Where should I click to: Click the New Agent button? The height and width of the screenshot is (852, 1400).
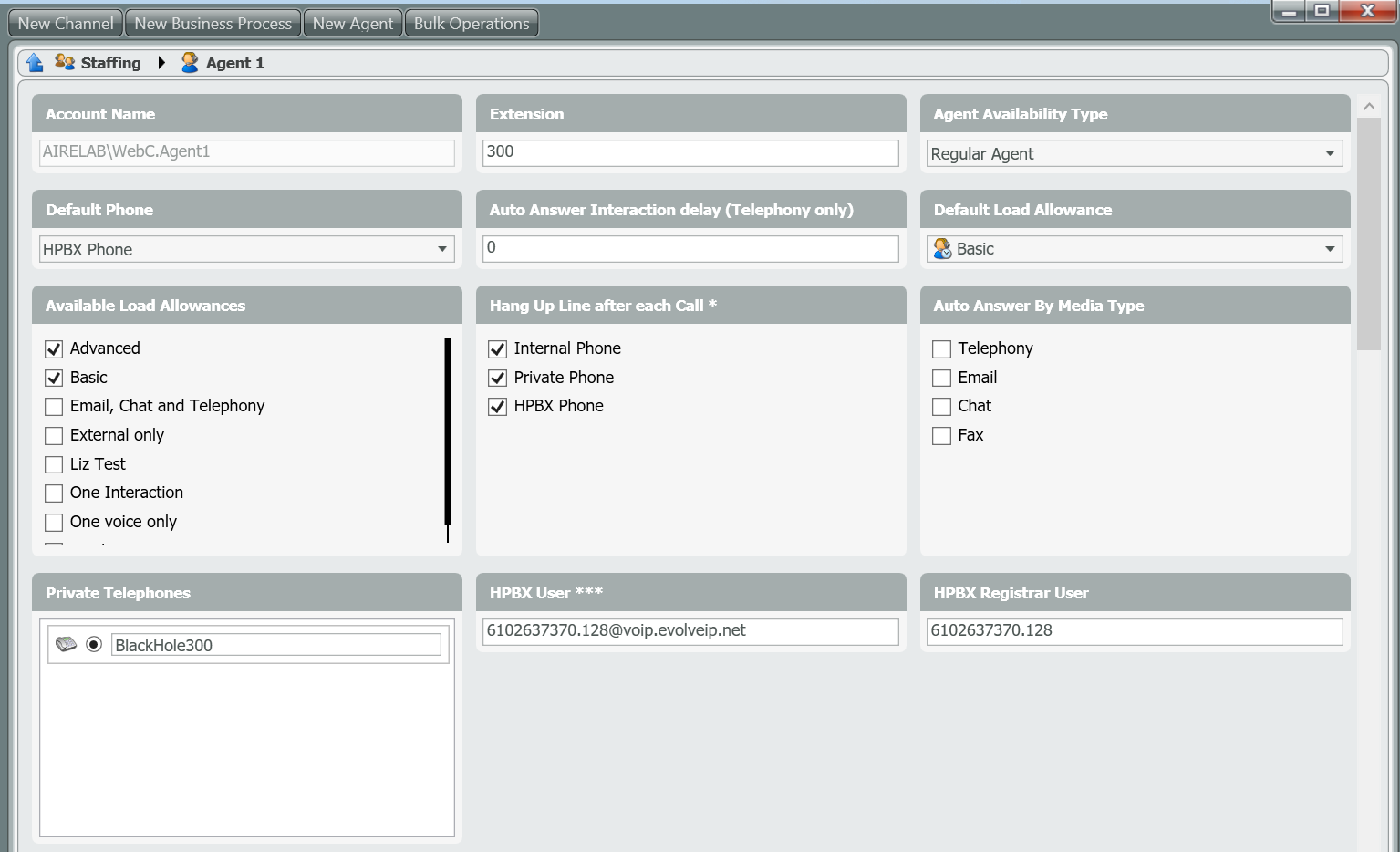[x=353, y=24]
